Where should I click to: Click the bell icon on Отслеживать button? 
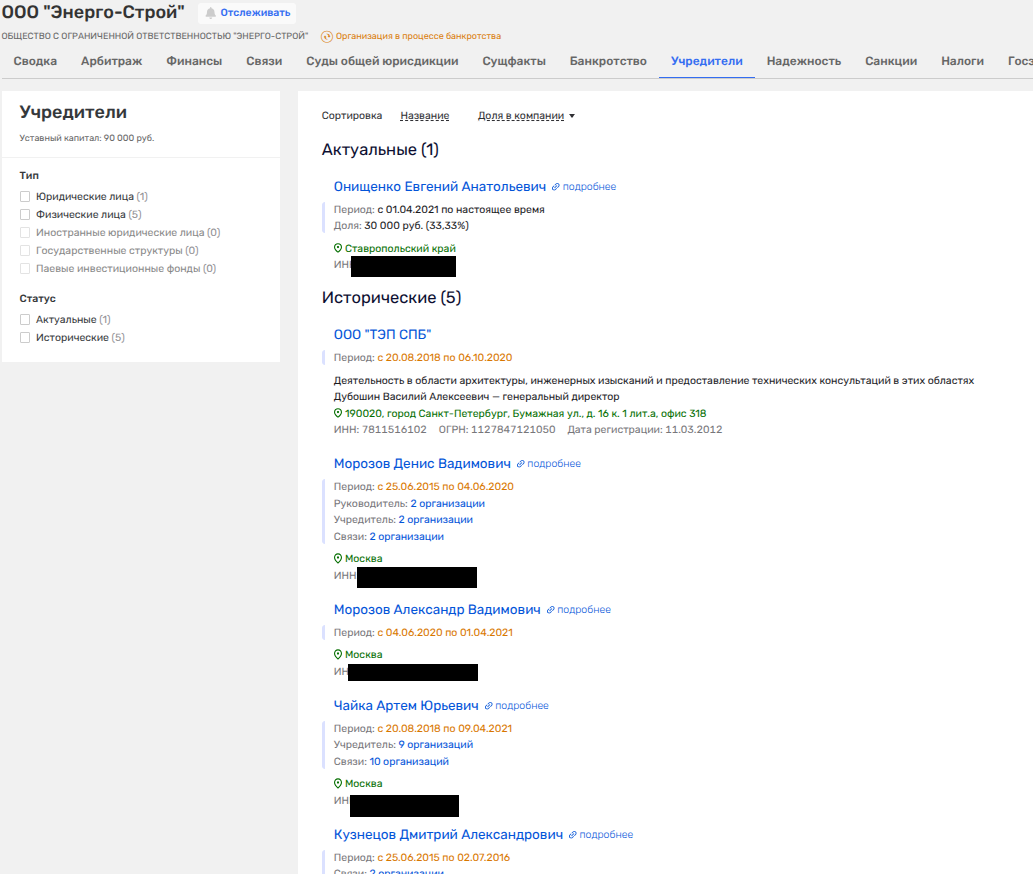pyautogui.click(x=211, y=13)
